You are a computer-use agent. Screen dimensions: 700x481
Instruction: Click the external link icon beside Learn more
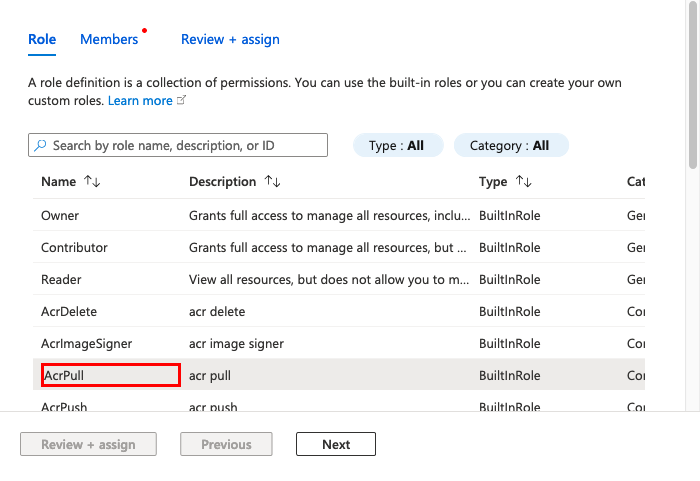tap(181, 101)
